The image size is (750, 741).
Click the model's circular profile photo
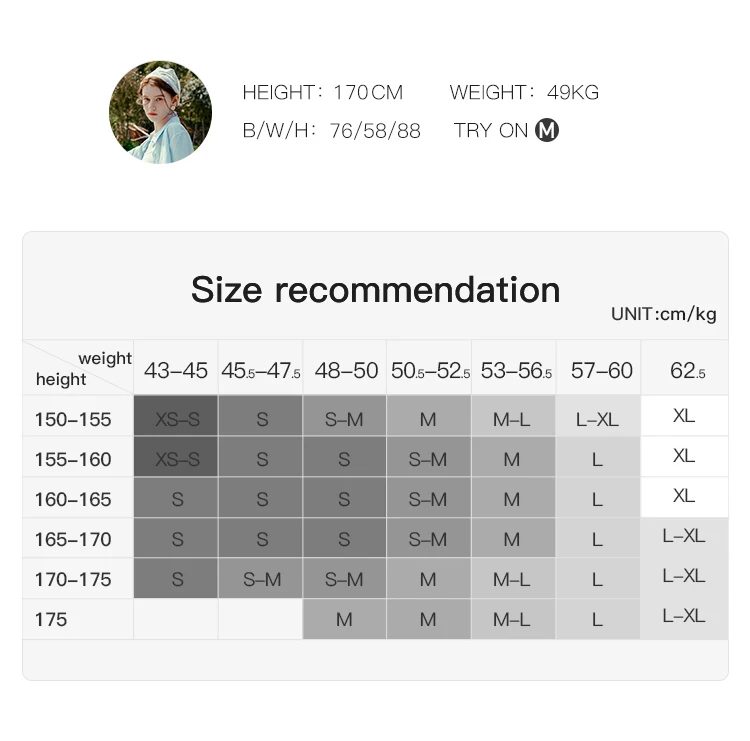point(160,112)
